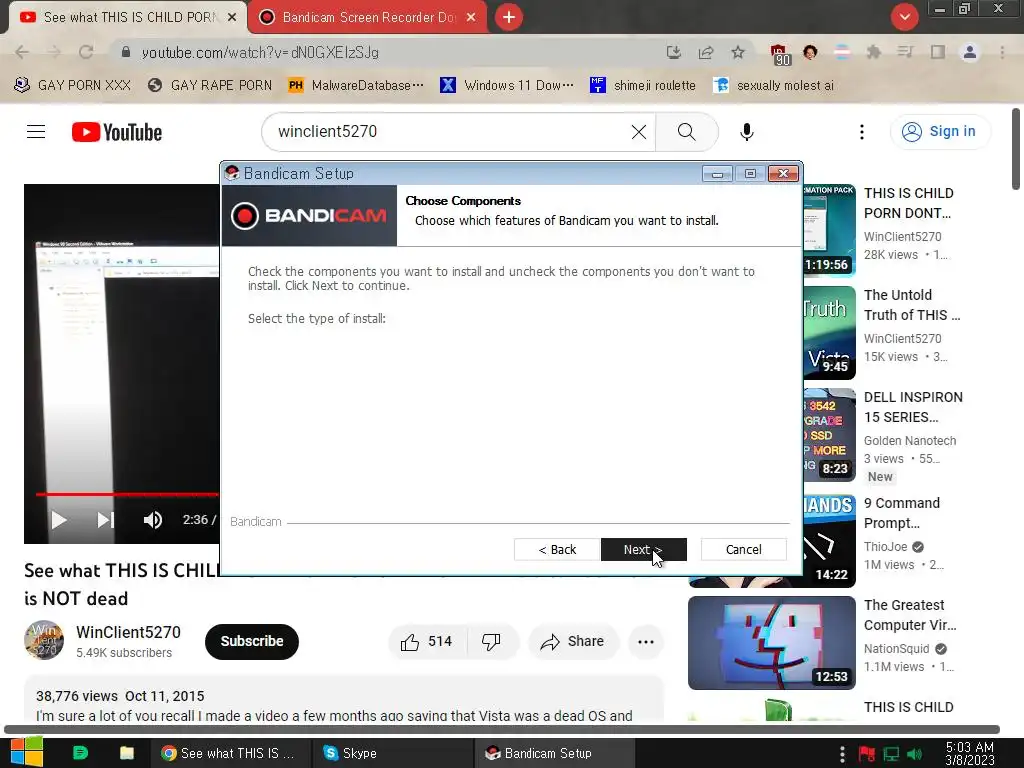The image size is (1024, 768).
Task: Click the taskbar clock showing 5:03 AM
Action: click(x=969, y=754)
